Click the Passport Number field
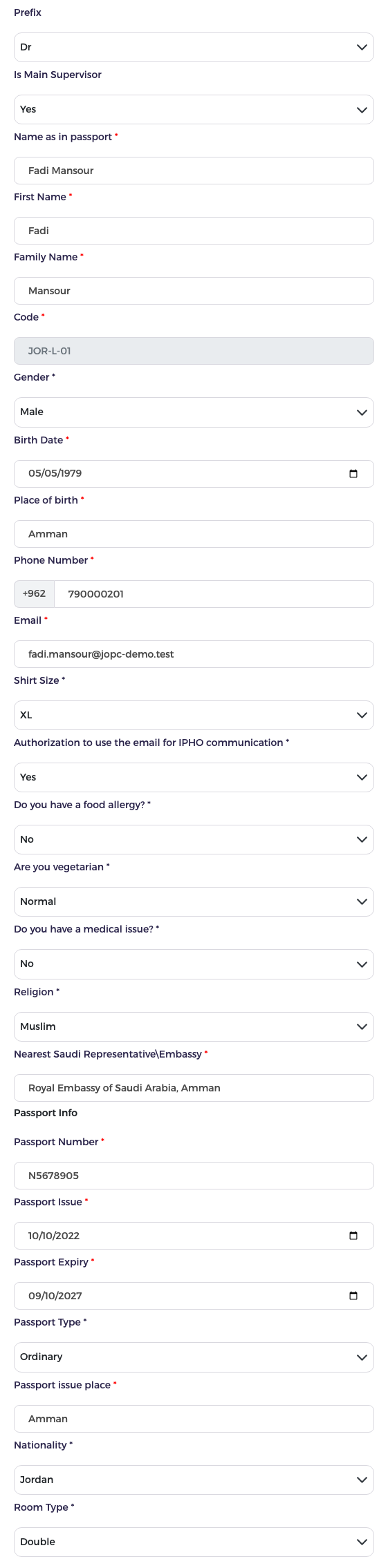388x1568 pixels. [194, 1176]
